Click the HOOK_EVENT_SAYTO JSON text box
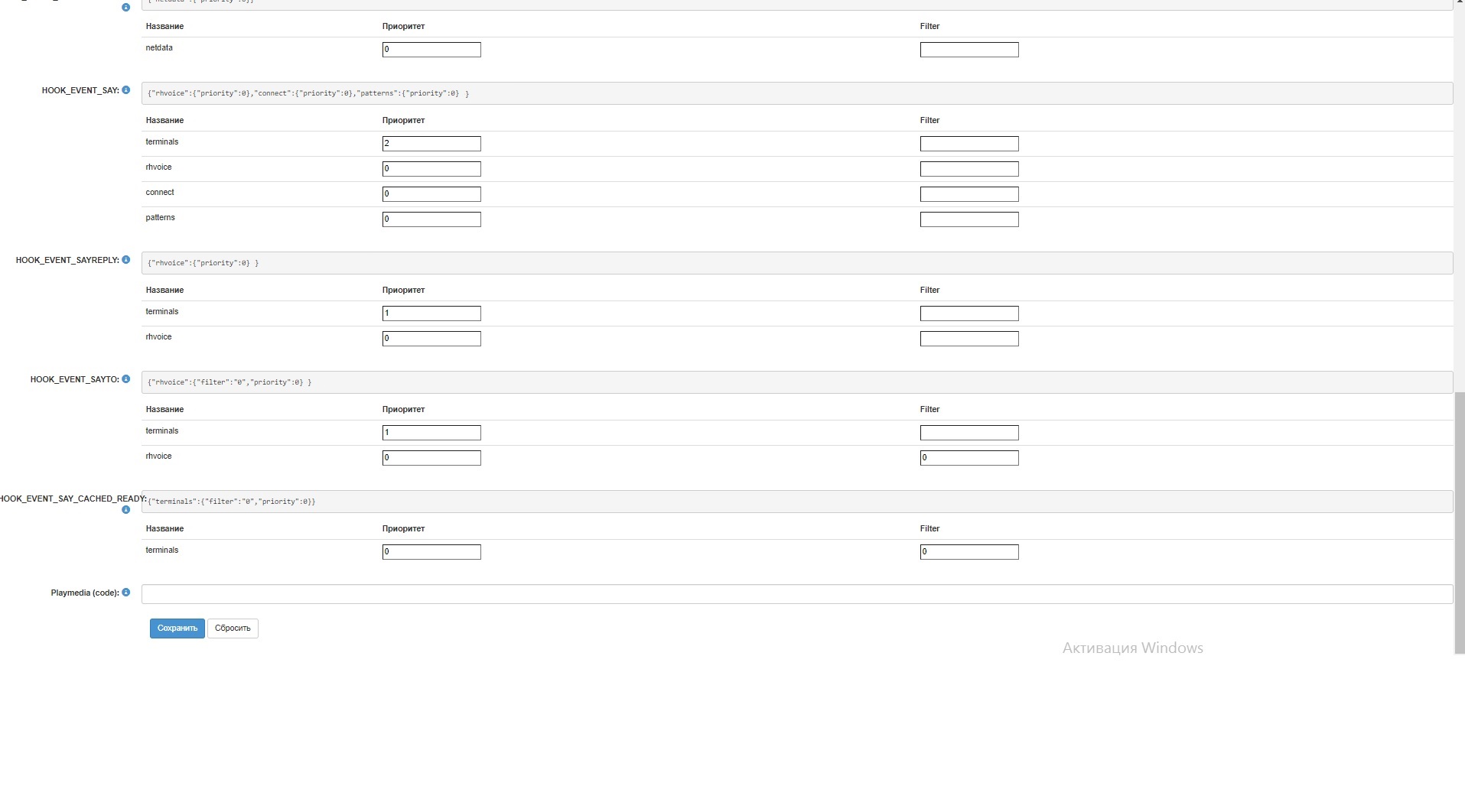 tap(797, 382)
